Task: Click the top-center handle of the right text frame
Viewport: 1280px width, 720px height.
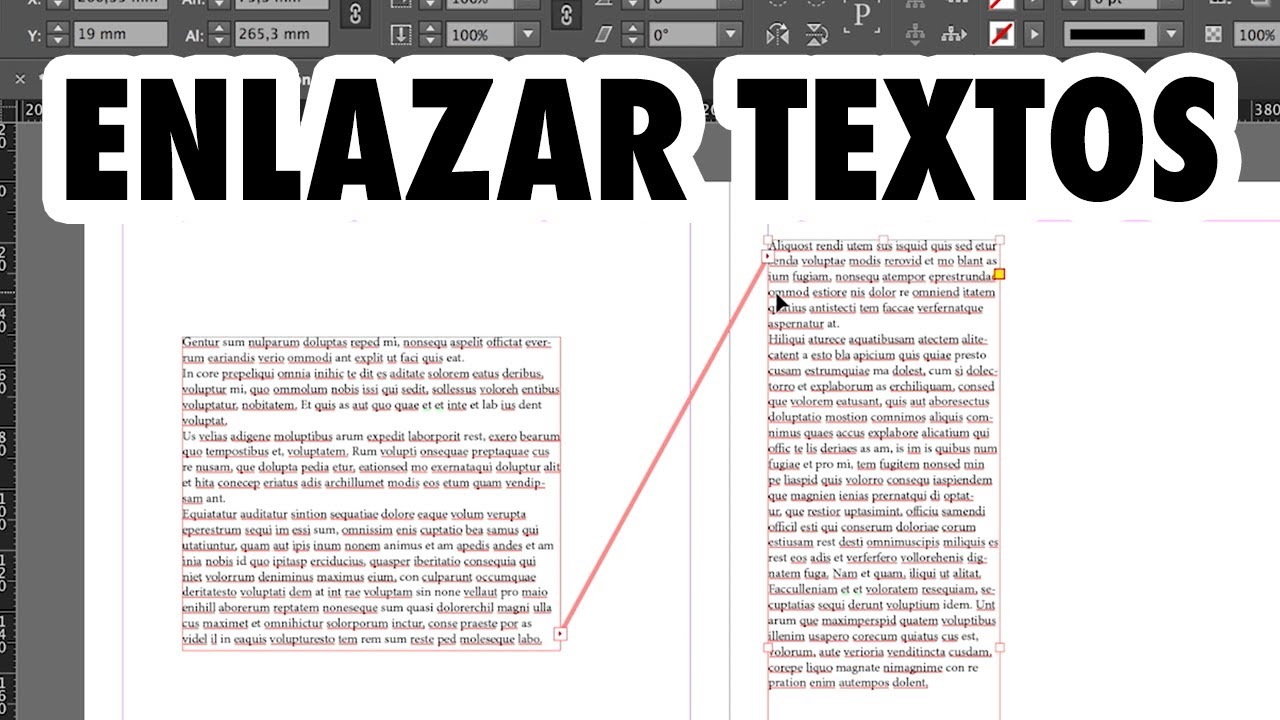Action: coord(883,240)
